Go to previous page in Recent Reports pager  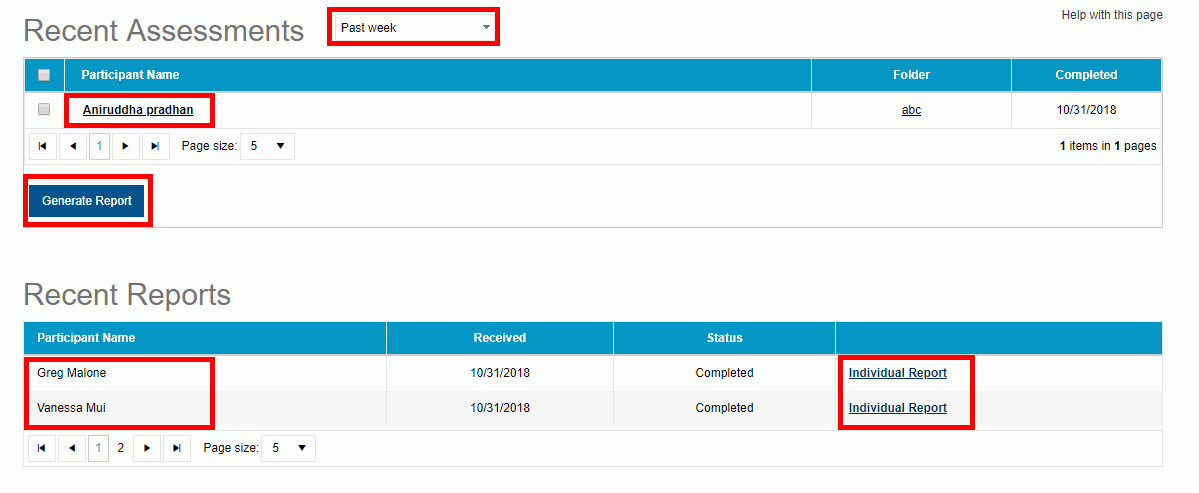(72, 449)
